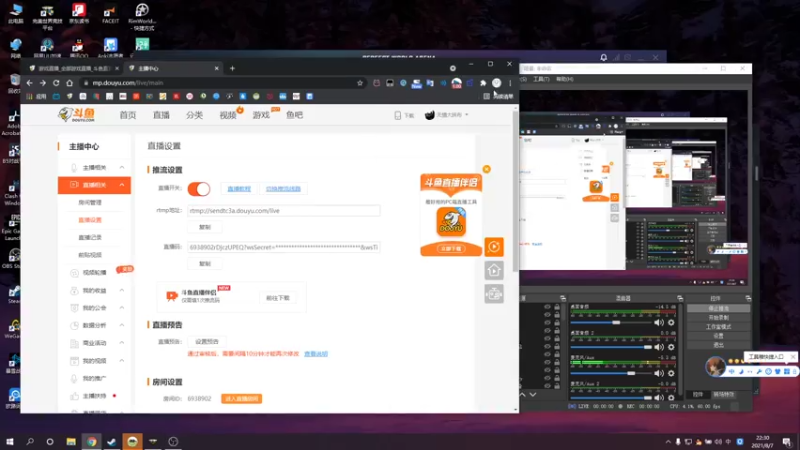Open 分类 in Douyu top navigation
Screen dimensions: 800x450
click(194, 115)
